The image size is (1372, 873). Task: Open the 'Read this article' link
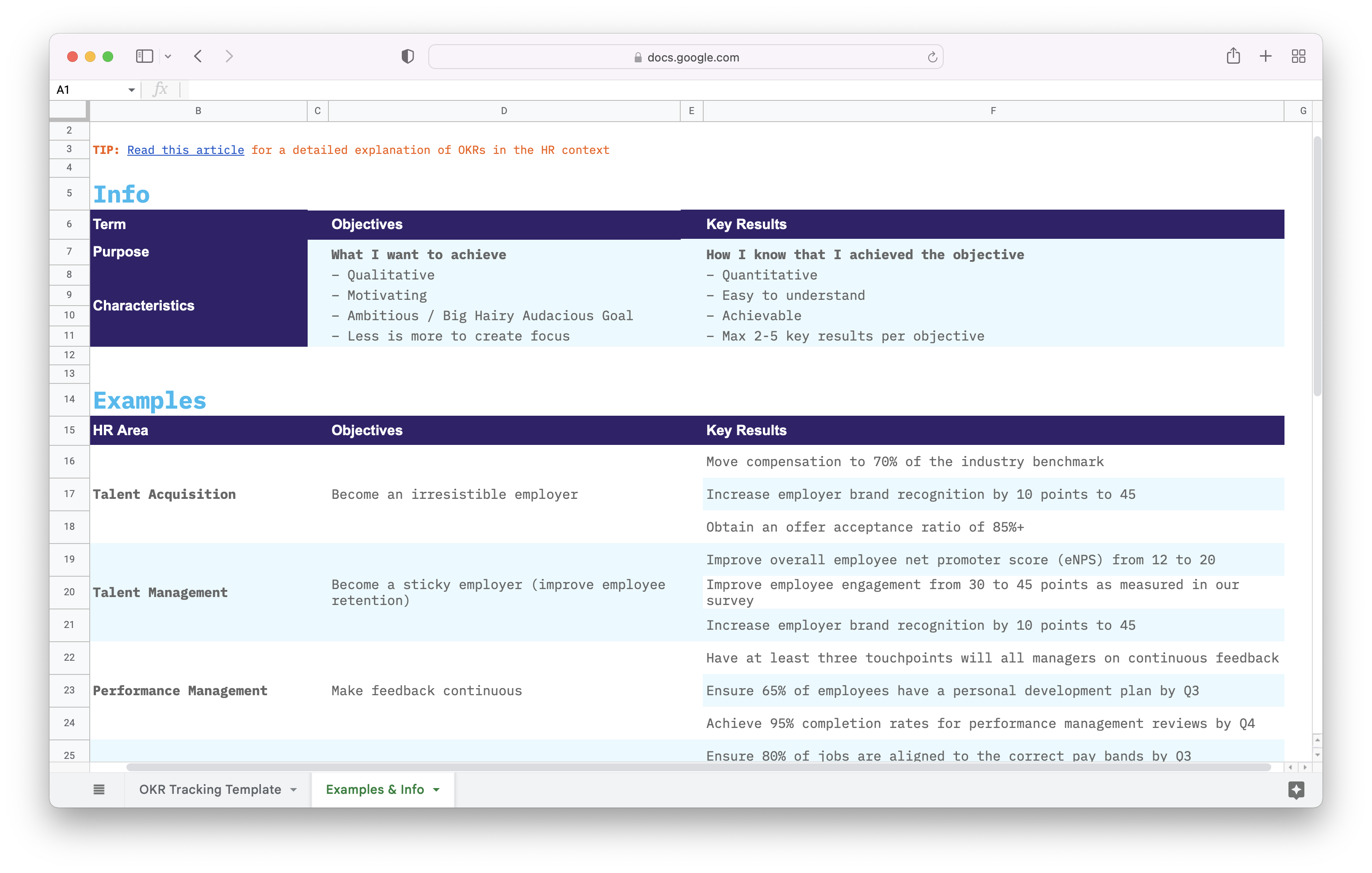pyautogui.click(x=186, y=150)
